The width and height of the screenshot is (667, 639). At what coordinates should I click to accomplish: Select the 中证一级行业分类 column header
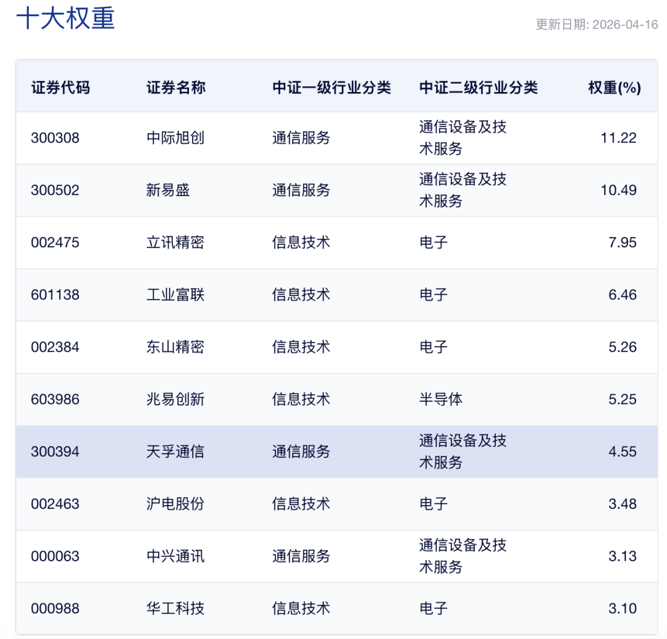point(331,87)
